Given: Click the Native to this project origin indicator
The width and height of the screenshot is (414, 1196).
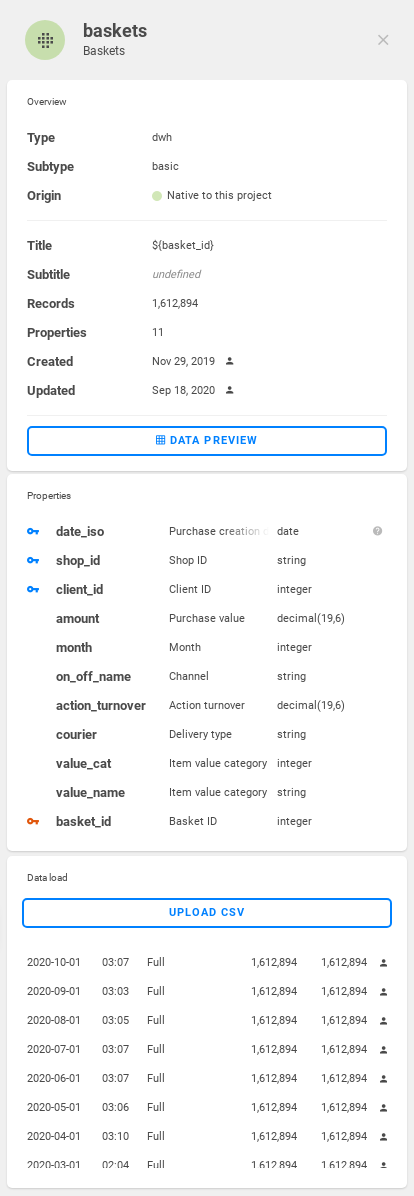Looking at the screenshot, I should 212,195.
